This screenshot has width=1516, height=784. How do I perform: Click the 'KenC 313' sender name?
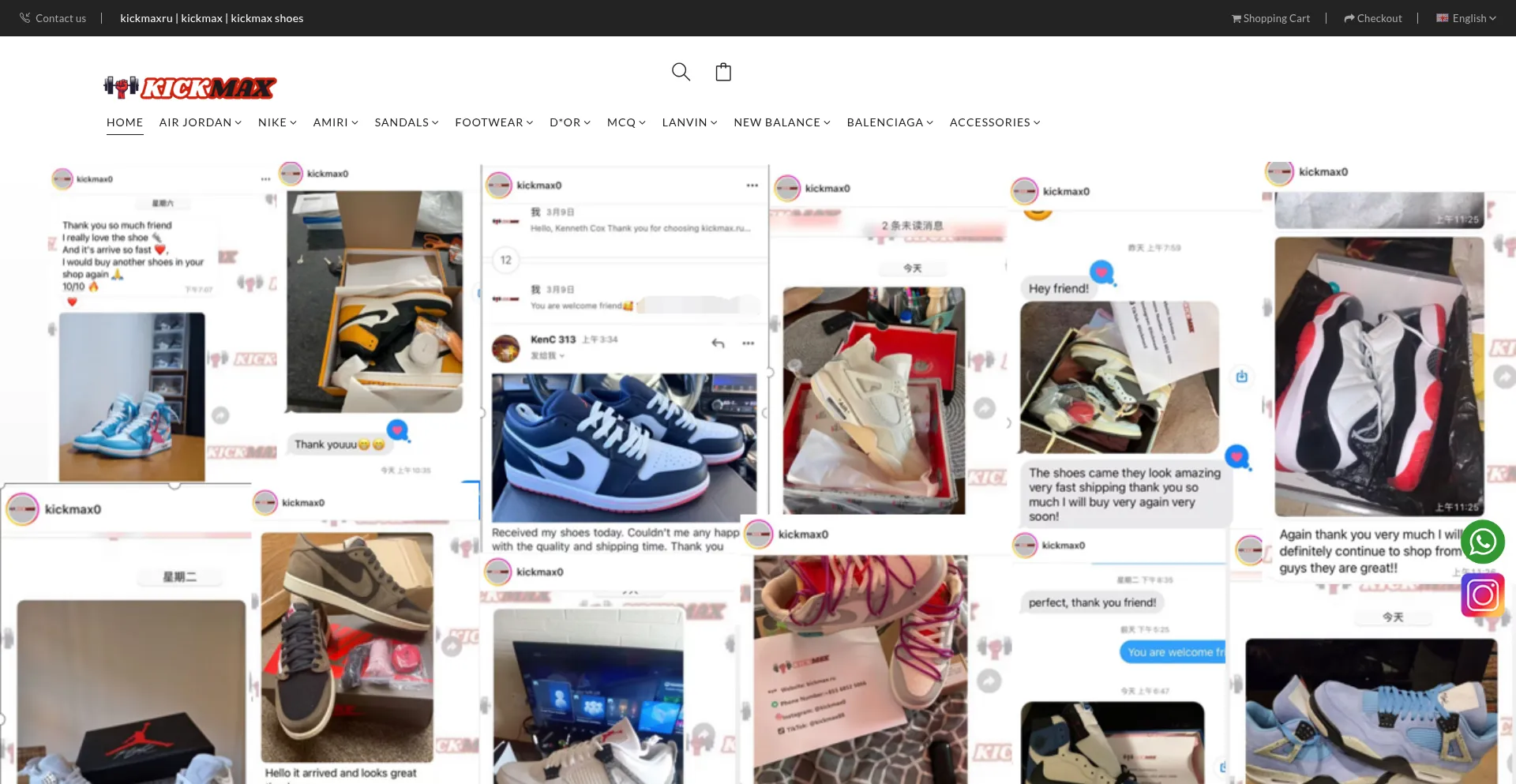(553, 339)
